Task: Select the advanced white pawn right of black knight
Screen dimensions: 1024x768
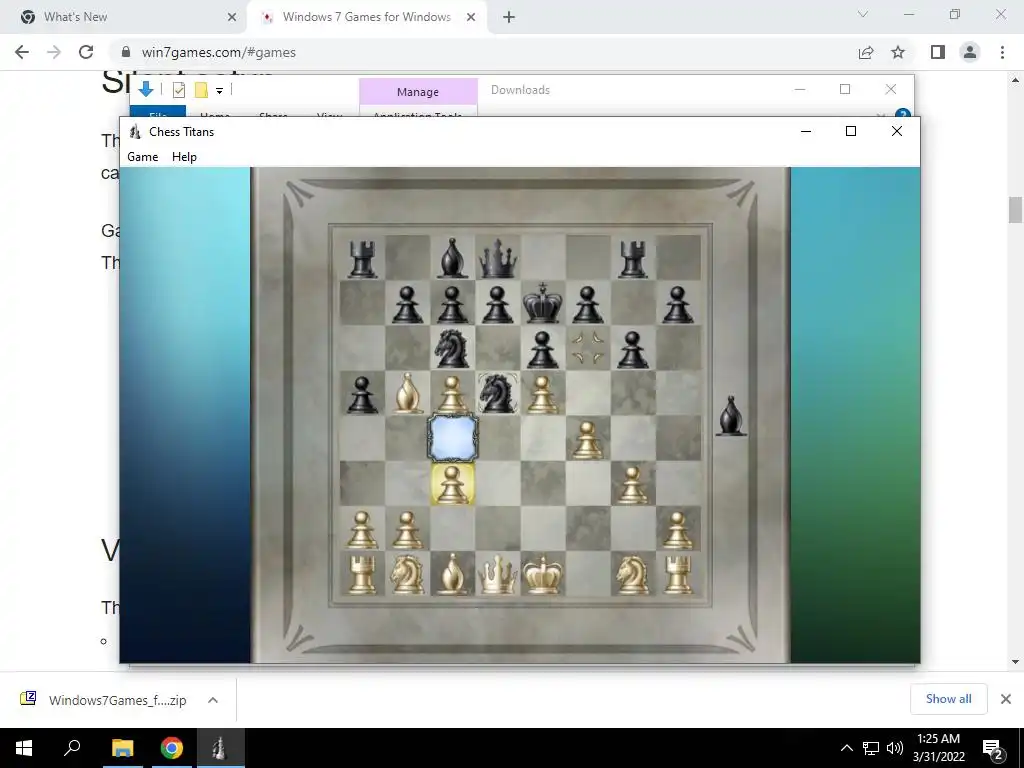Action: [x=542, y=394]
